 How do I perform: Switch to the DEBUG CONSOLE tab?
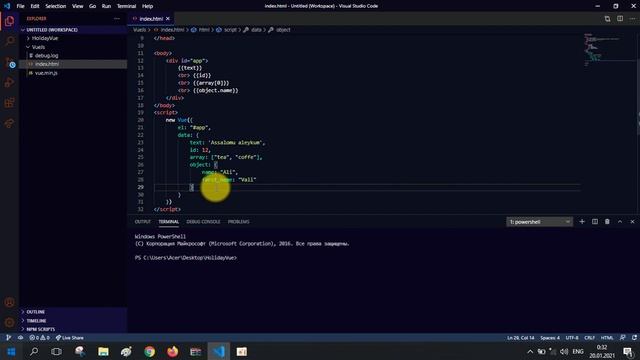(x=203, y=222)
